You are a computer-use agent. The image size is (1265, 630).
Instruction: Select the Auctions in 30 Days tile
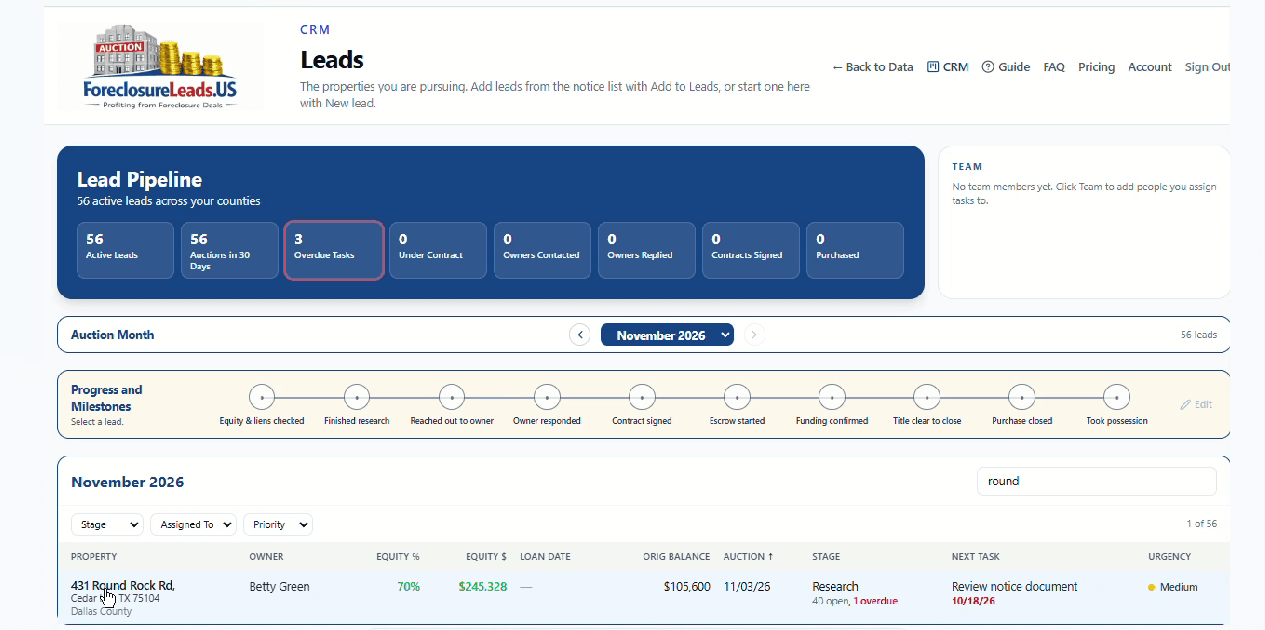click(x=229, y=250)
